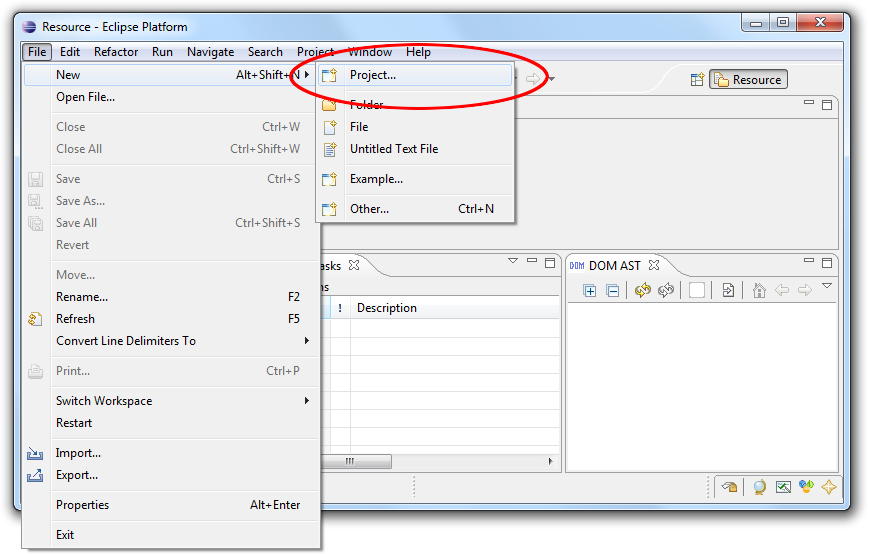Click the yellow refresh arrows in DOM AST
Viewport: 869px width, 554px height.
642,290
